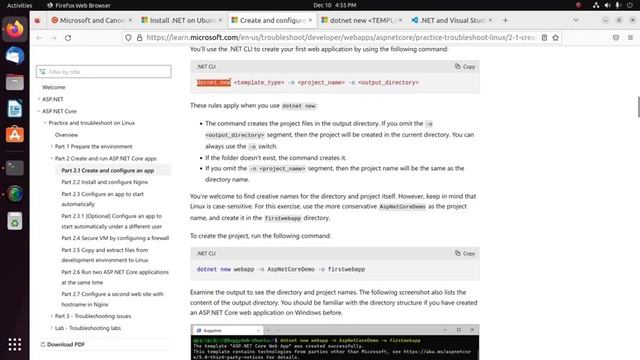This screenshot has width=640, height=360.
Task: Click the highlighted dotnet new text
Action: click(x=214, y=82)
